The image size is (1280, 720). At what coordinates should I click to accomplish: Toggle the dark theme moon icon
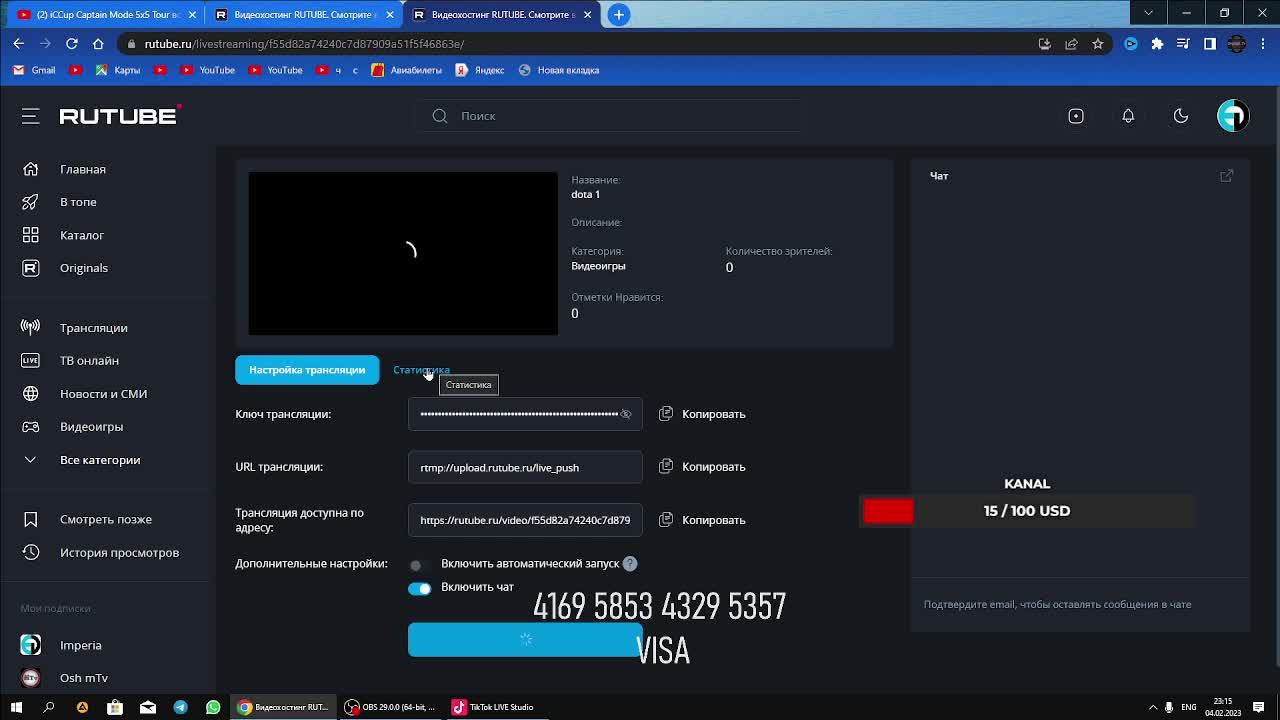click(x=1181, y=116)
